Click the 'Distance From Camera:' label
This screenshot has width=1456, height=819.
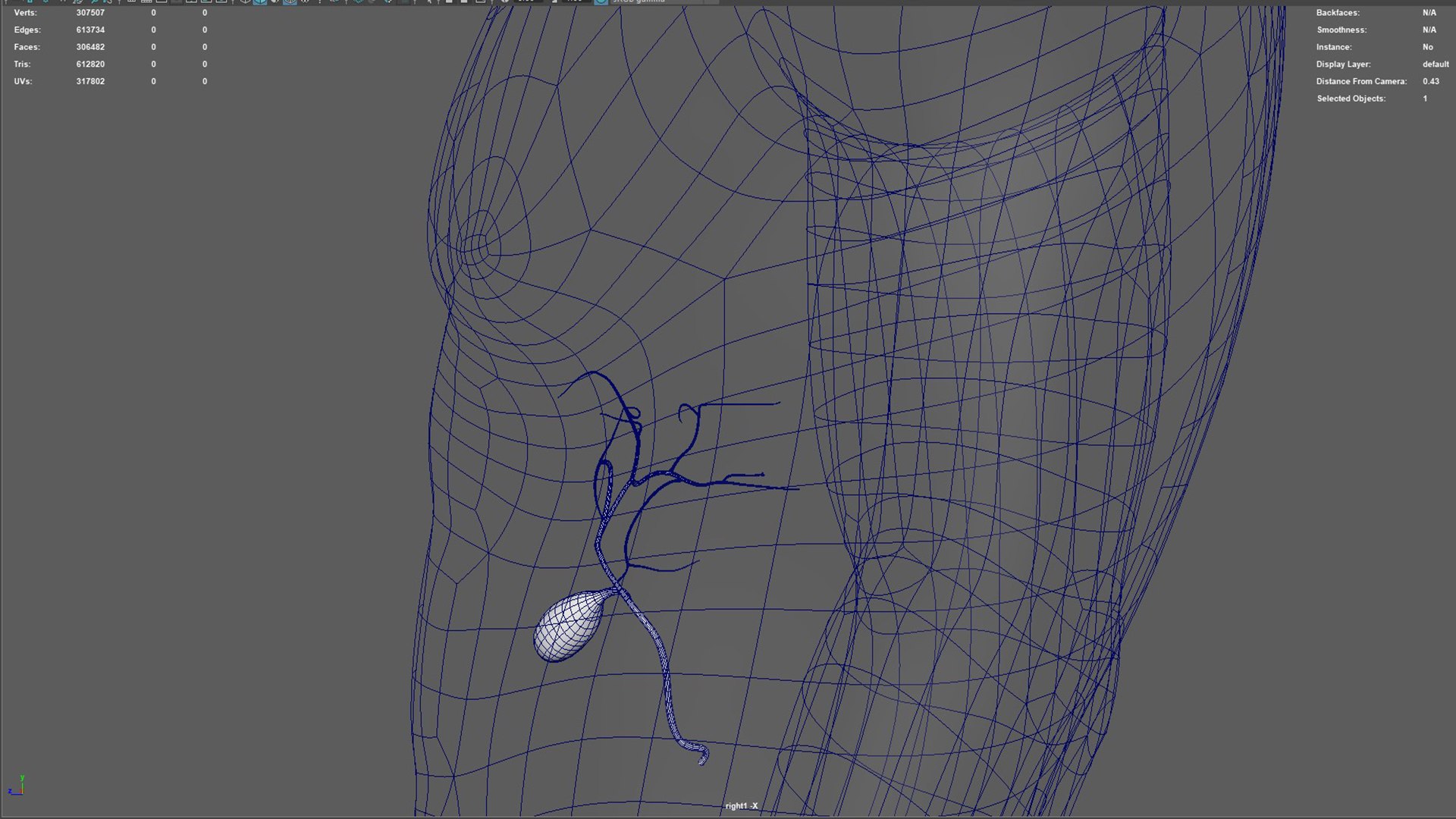coord(1361,81)
